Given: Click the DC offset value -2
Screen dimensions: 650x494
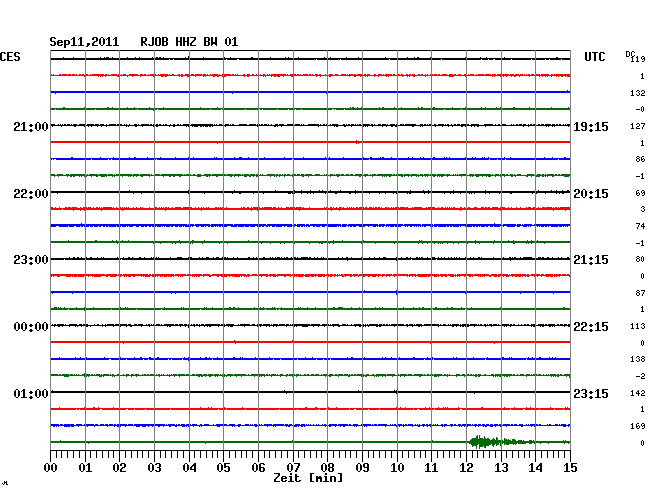Looking at the screenshot, I should [640, 376].
